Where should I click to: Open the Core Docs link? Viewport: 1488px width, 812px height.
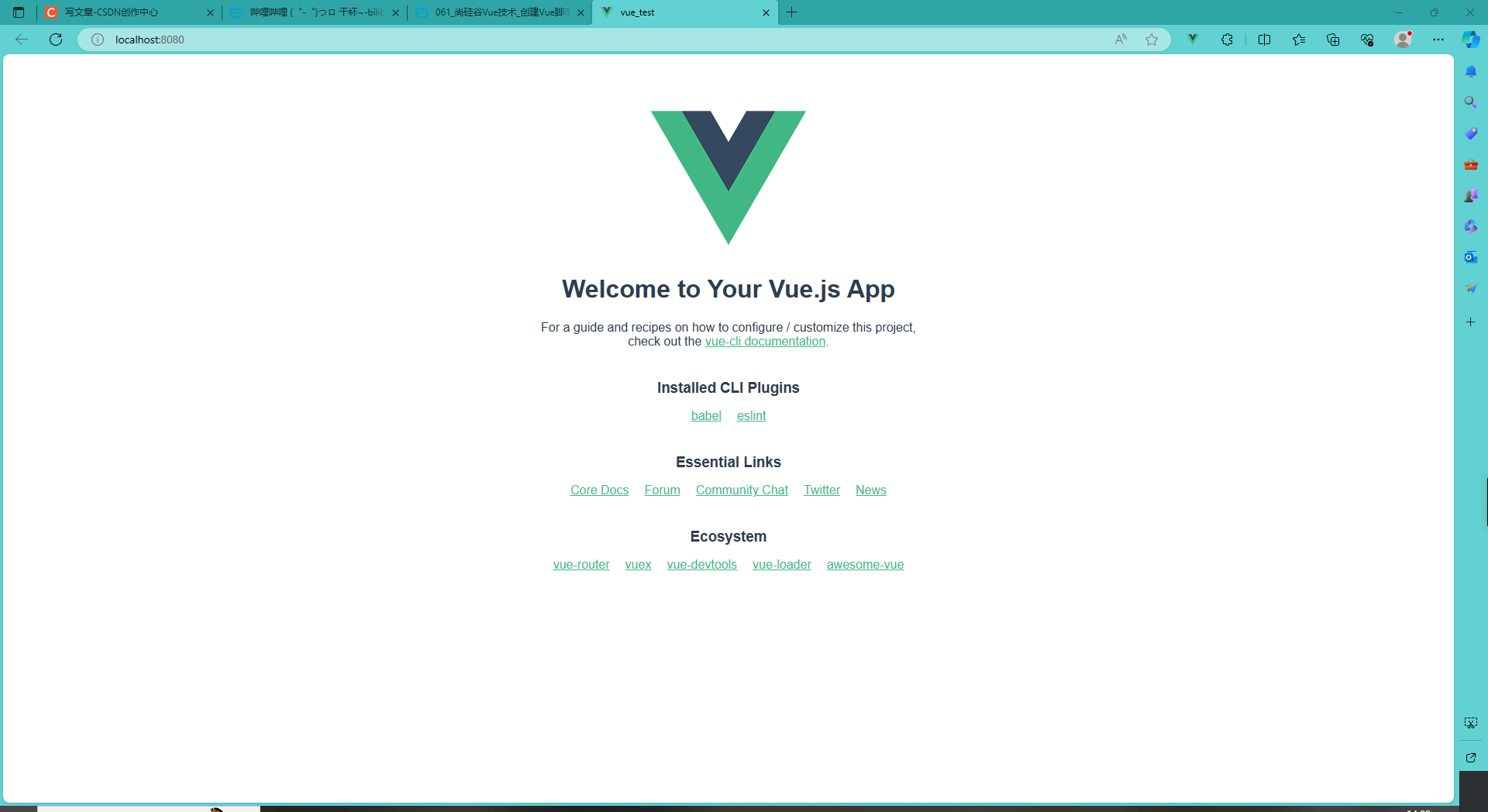(599, 490)
